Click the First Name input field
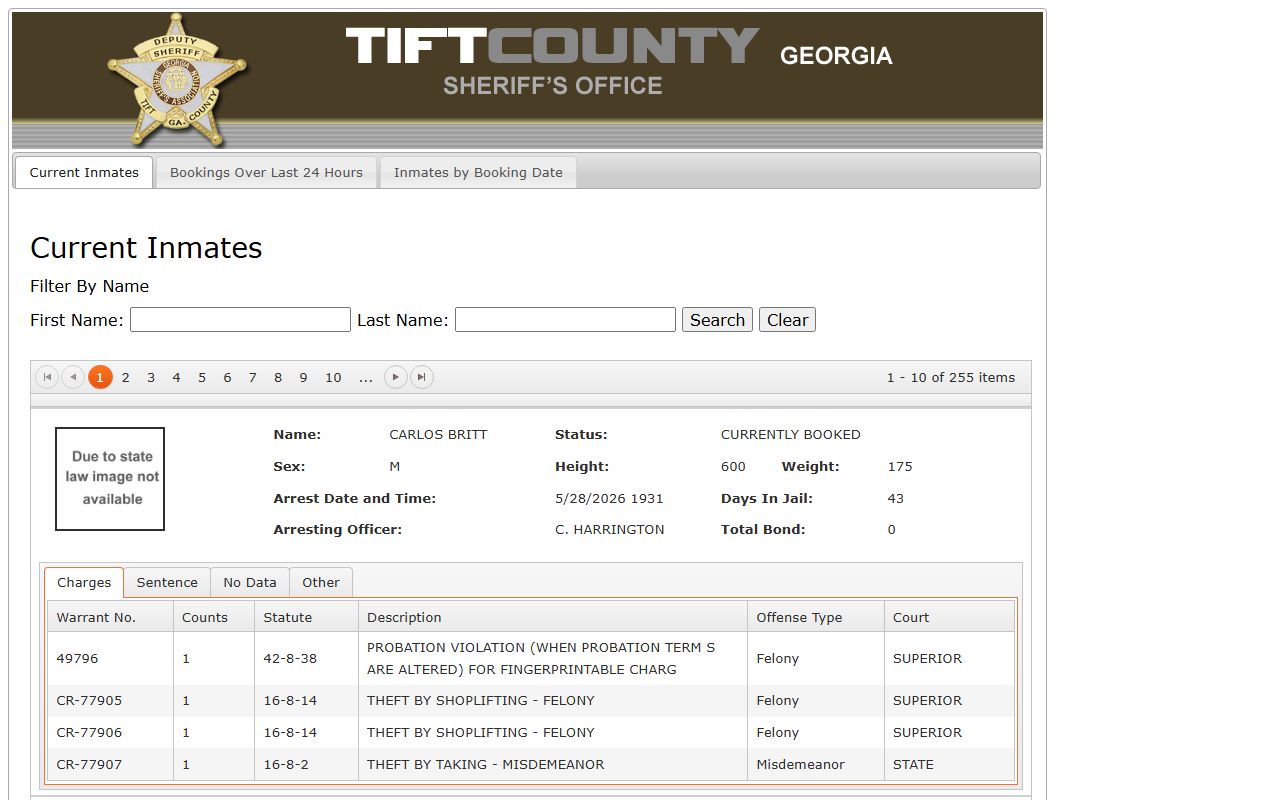Screen dimensions: 1280x800 tap(240, 320)
